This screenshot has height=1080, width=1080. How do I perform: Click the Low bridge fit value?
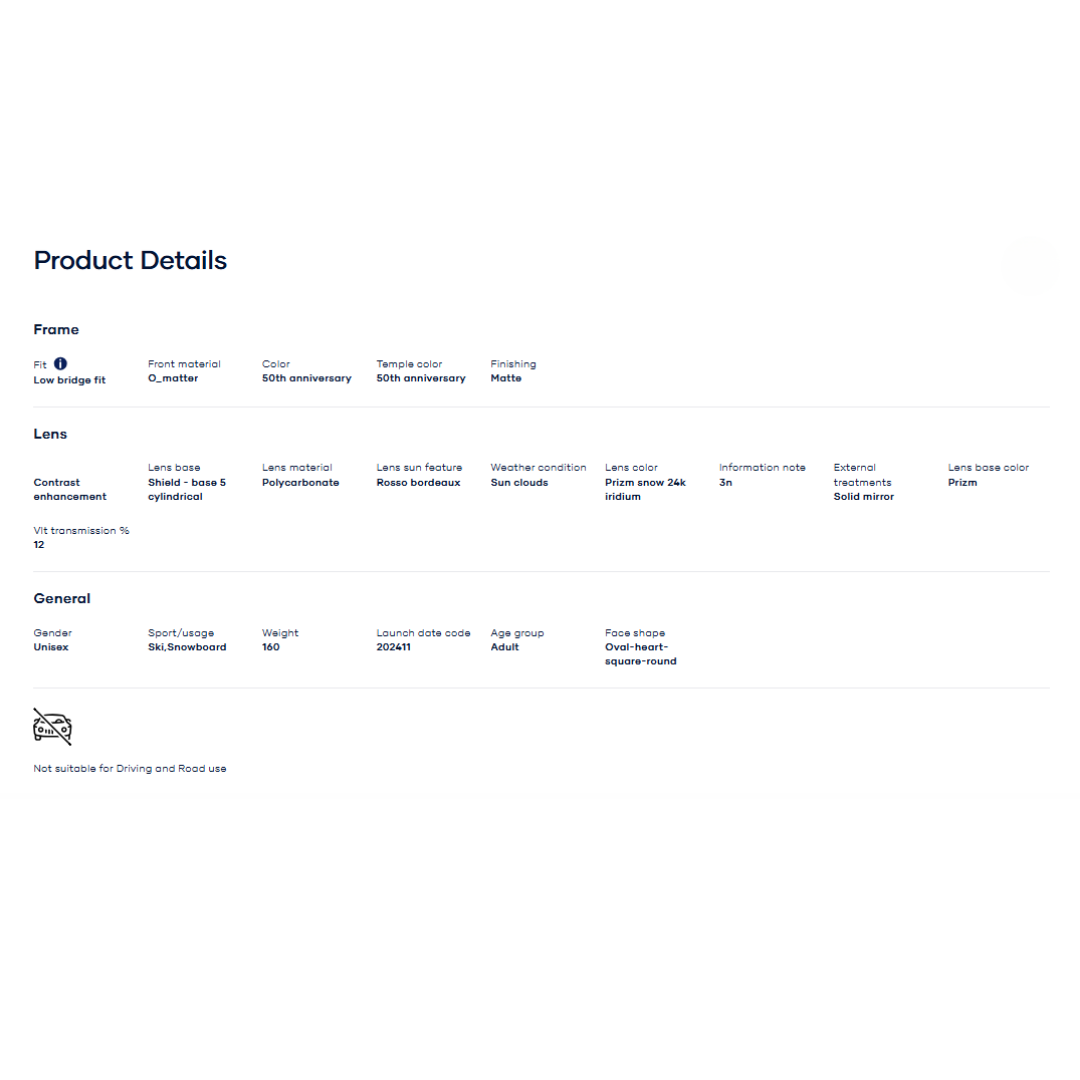[x=69, y=380]
